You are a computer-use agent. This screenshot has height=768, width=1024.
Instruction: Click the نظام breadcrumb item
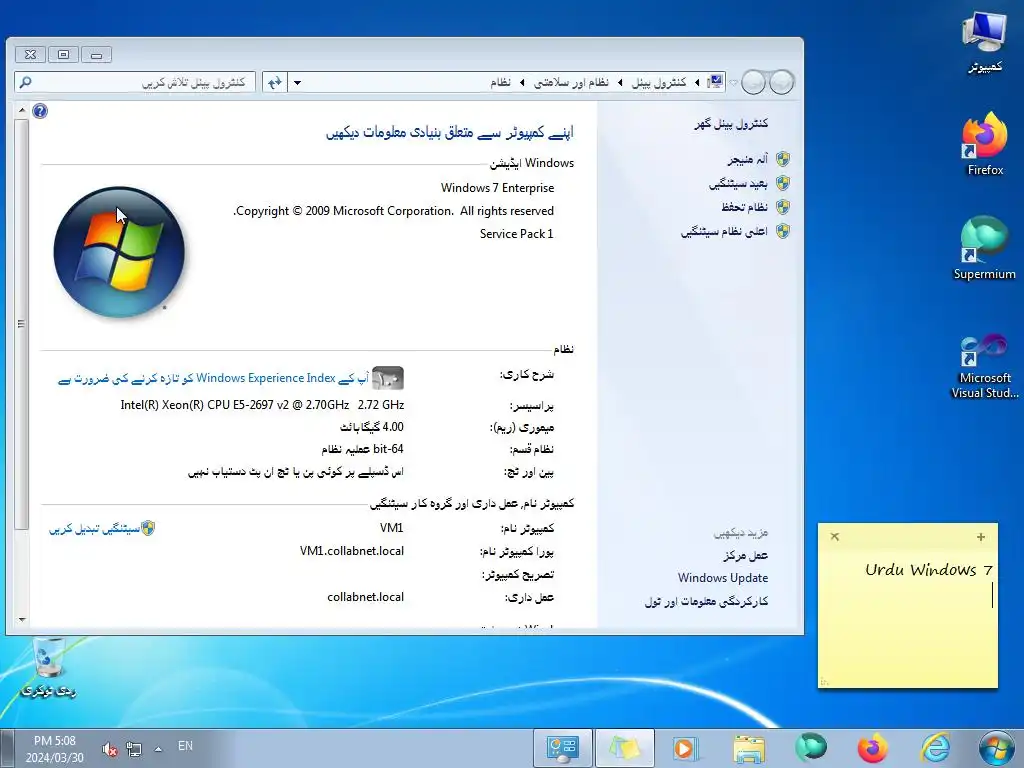(x=500, y=82)
